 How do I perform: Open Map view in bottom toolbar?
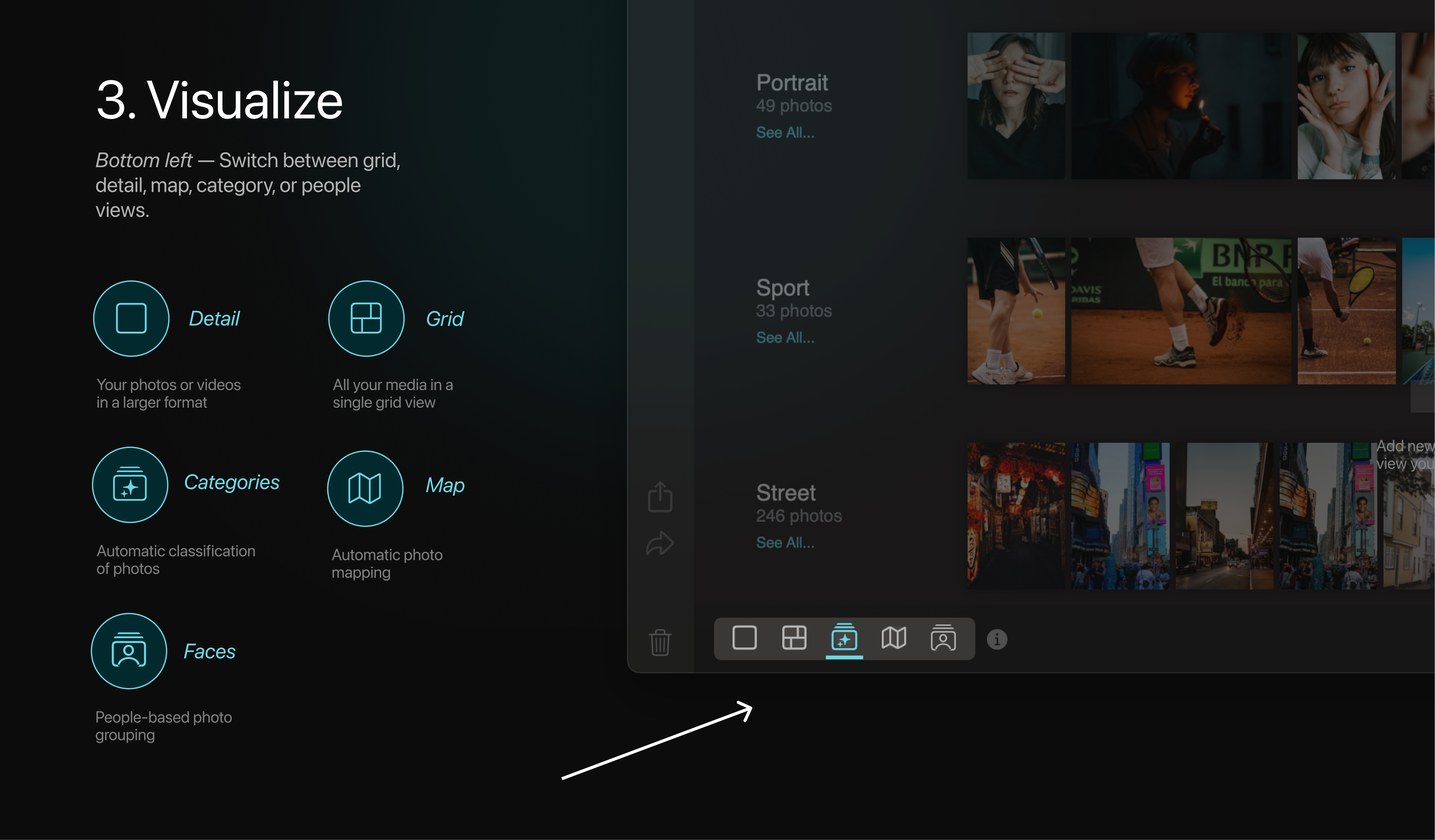pos(894,638)
